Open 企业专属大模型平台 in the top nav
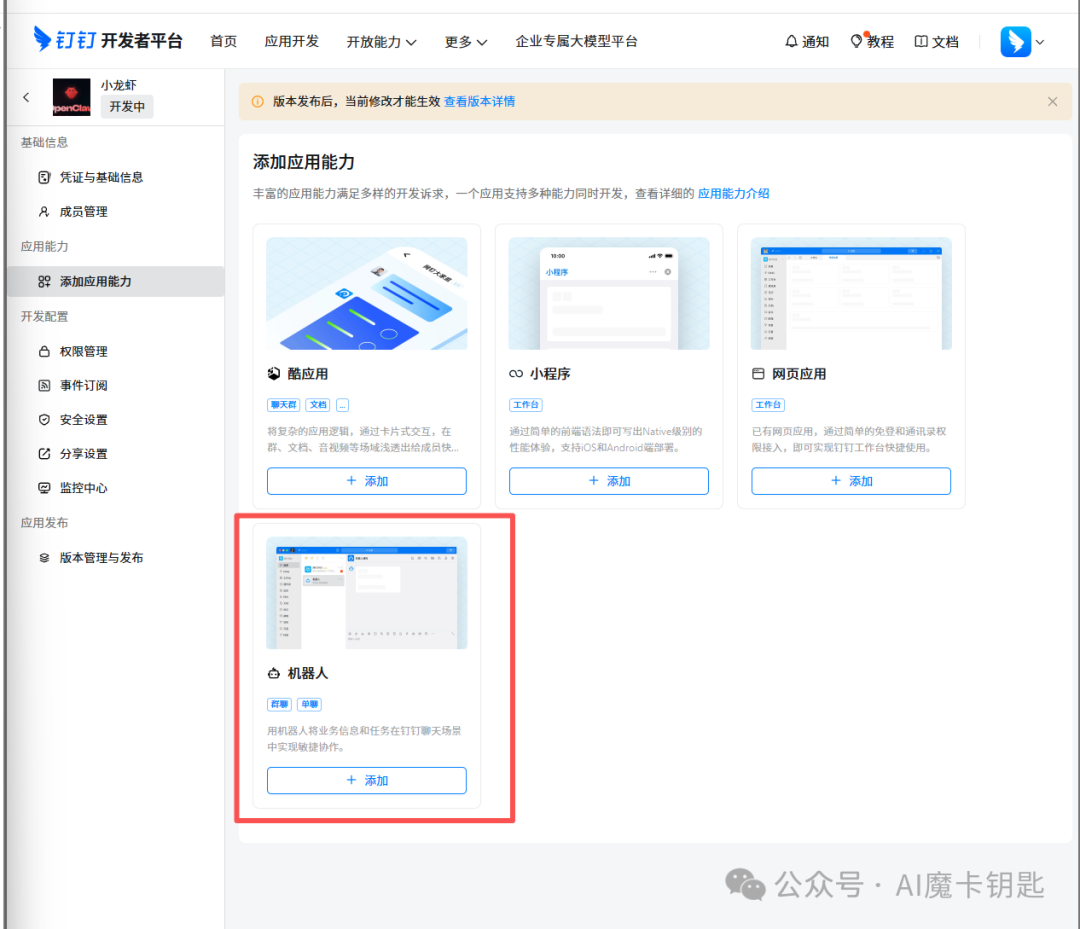Screen dimensions: 1080x929 (576, 41)
